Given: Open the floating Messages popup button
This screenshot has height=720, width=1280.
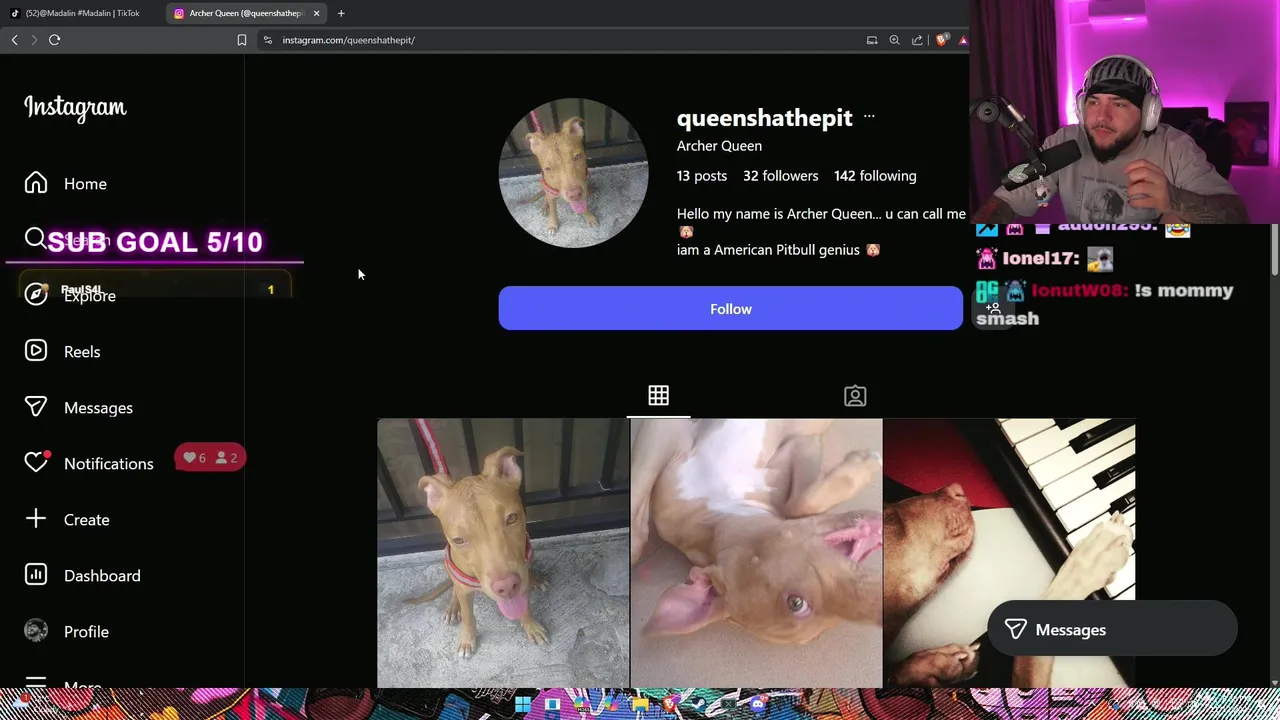Looking at the screenshot, I should point(1112,629).
